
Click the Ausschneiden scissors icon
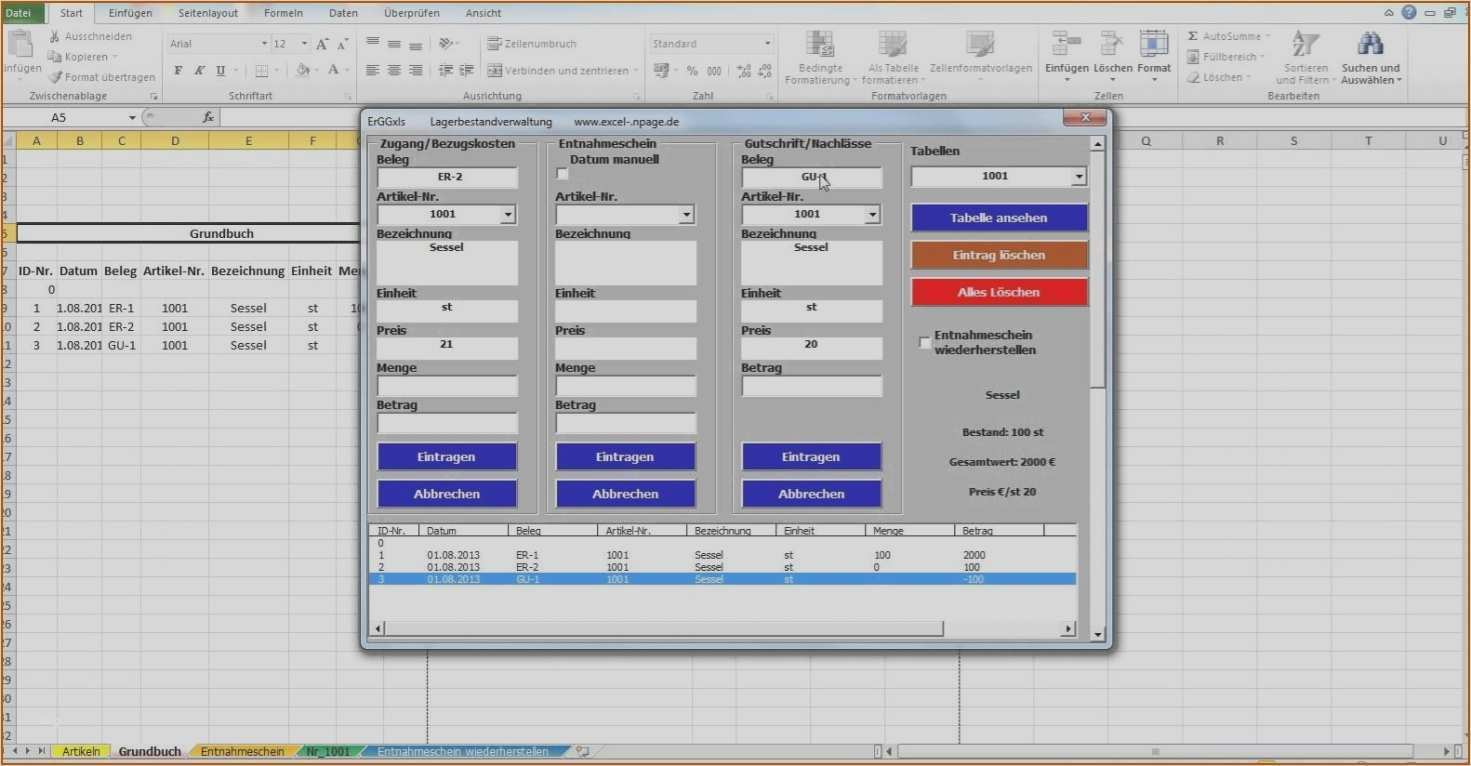pos(55,36)
